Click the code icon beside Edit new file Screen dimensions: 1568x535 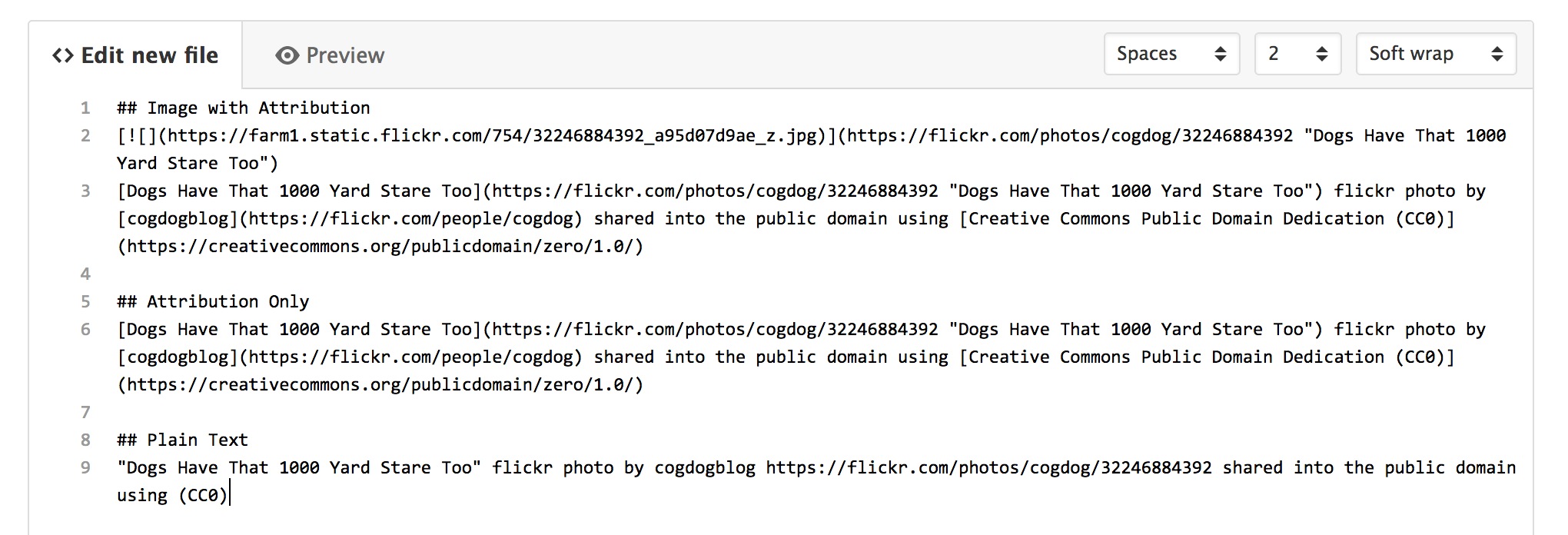click(61, 55)
